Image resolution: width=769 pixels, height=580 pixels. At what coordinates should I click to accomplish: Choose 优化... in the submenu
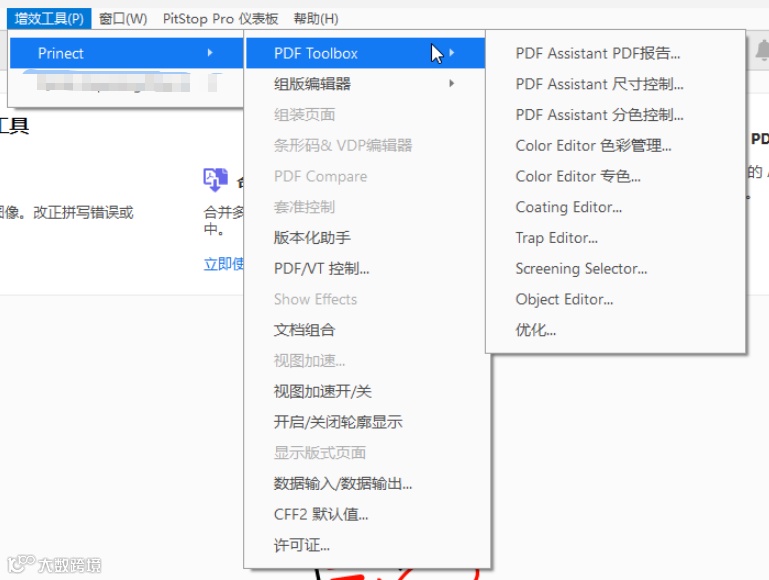[615, 330]
